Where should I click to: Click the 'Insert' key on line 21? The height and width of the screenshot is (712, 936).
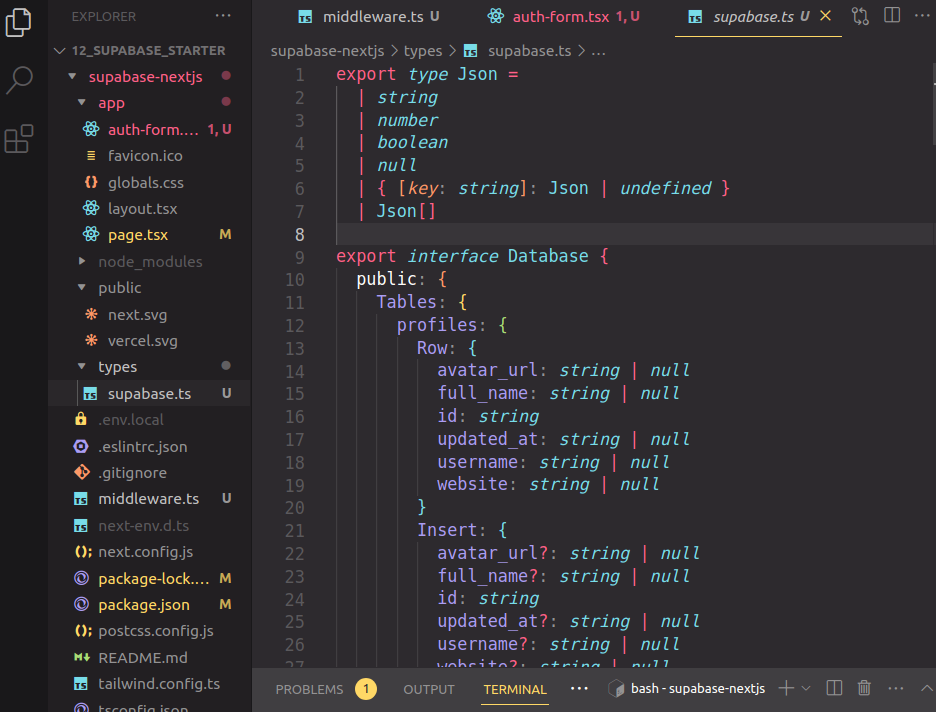447,530
